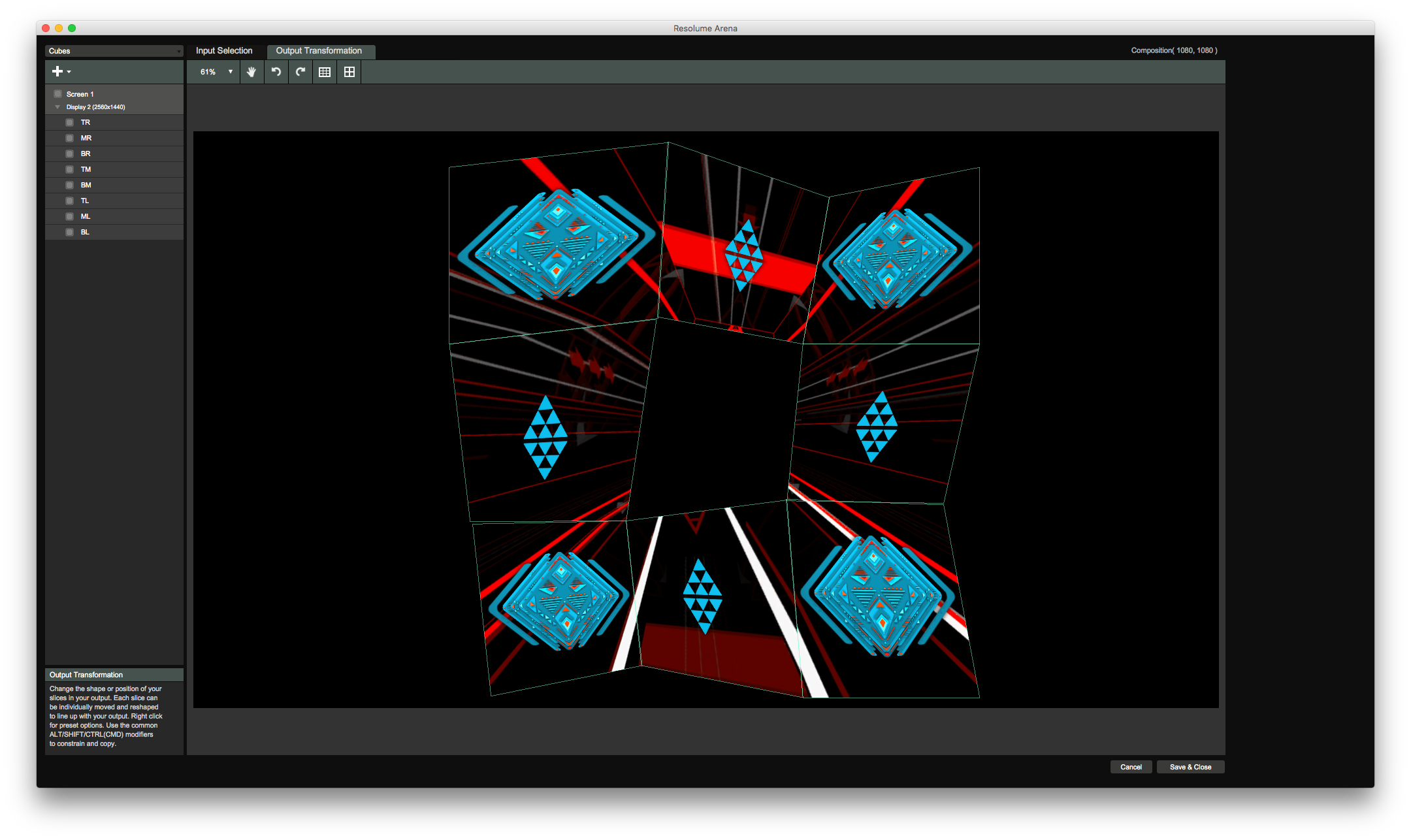The image size is (1411, 840).
Task: Click the plus add icon
Action: click(x=57, y=71)
